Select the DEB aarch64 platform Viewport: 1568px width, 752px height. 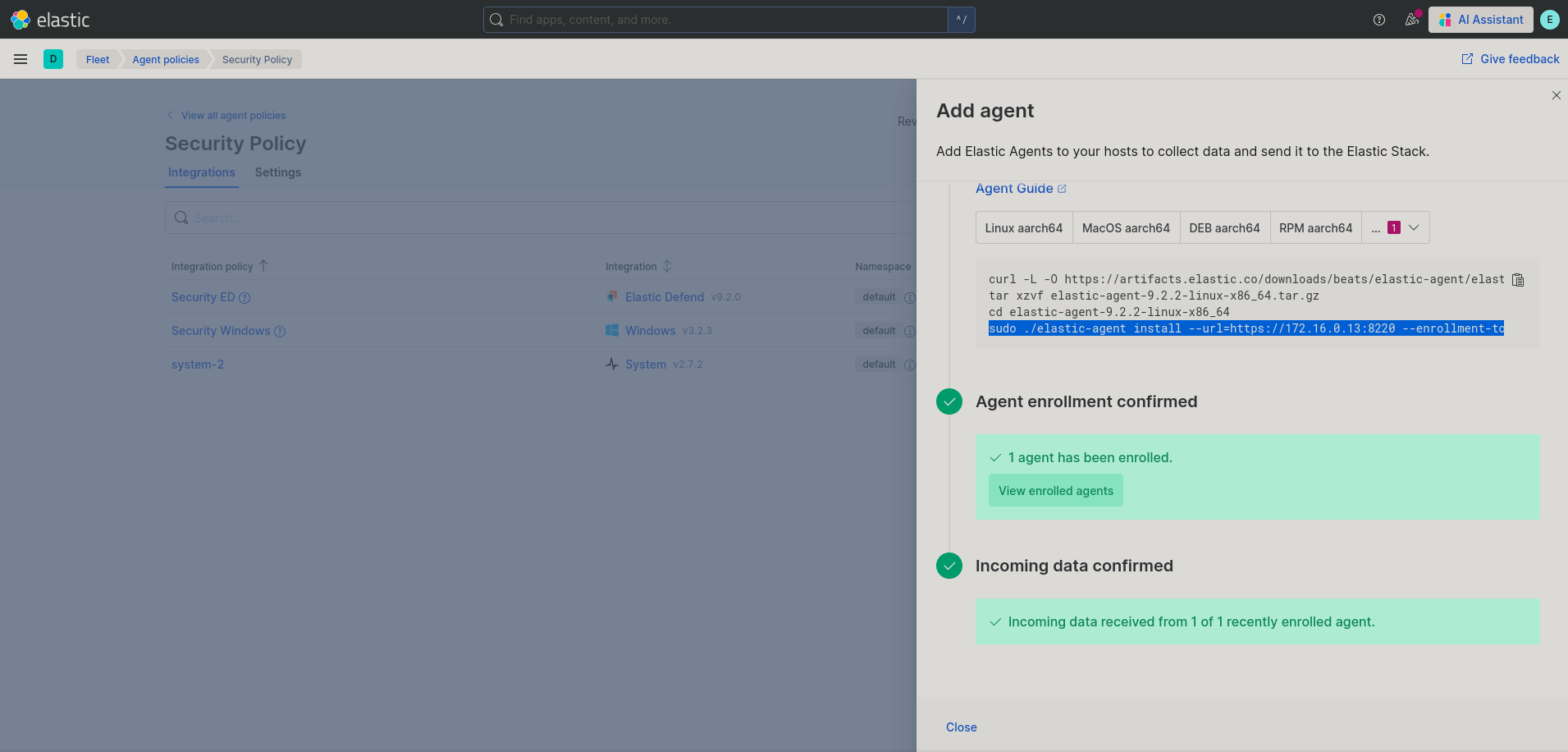(x=1224, y=227)
